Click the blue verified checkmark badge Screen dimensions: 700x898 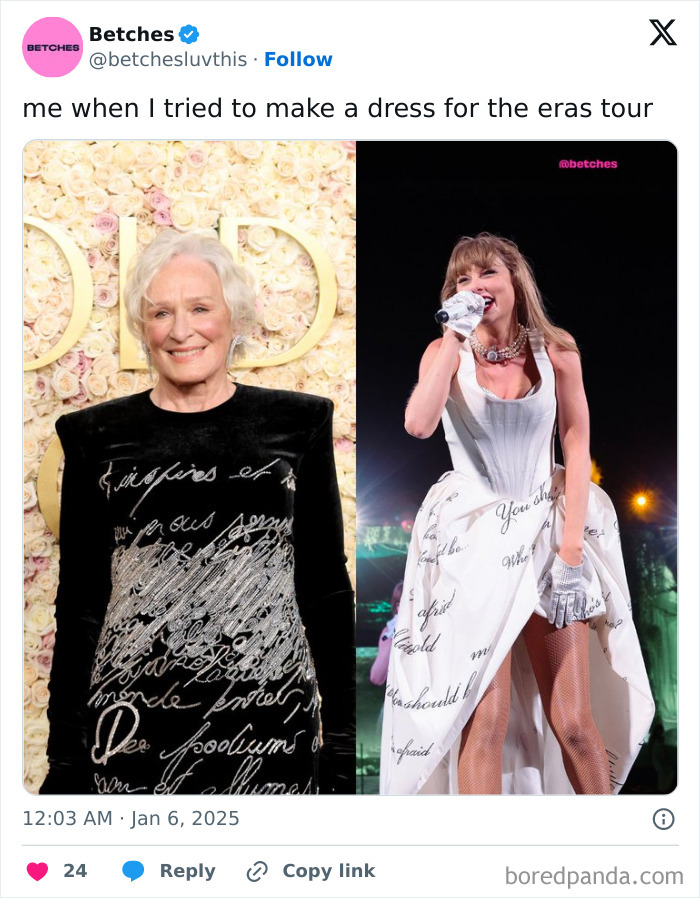tap(189, 34)
